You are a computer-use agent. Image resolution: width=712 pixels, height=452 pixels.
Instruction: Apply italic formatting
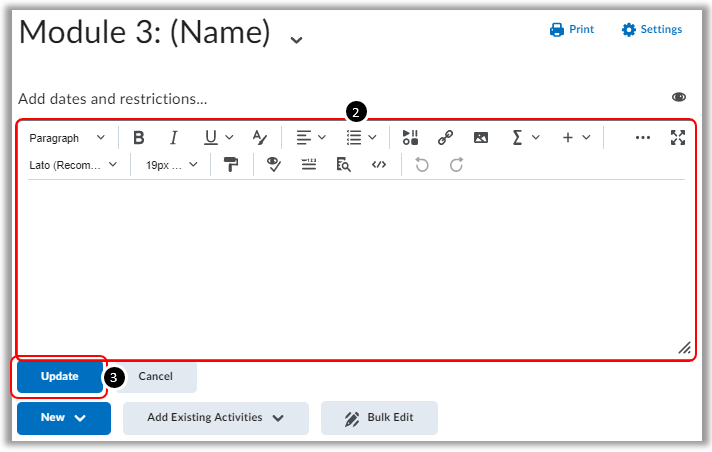click(173, 138)
